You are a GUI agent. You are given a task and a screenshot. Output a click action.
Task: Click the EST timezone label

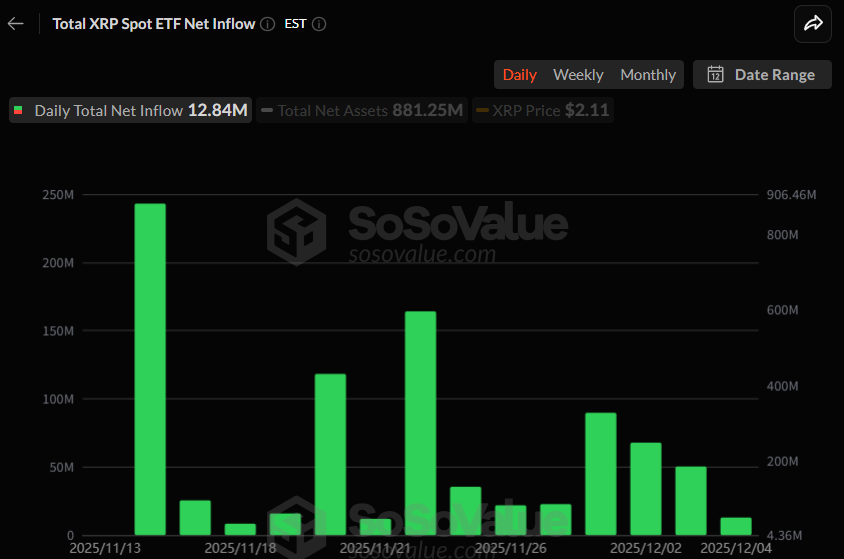(x=295, y=24)
